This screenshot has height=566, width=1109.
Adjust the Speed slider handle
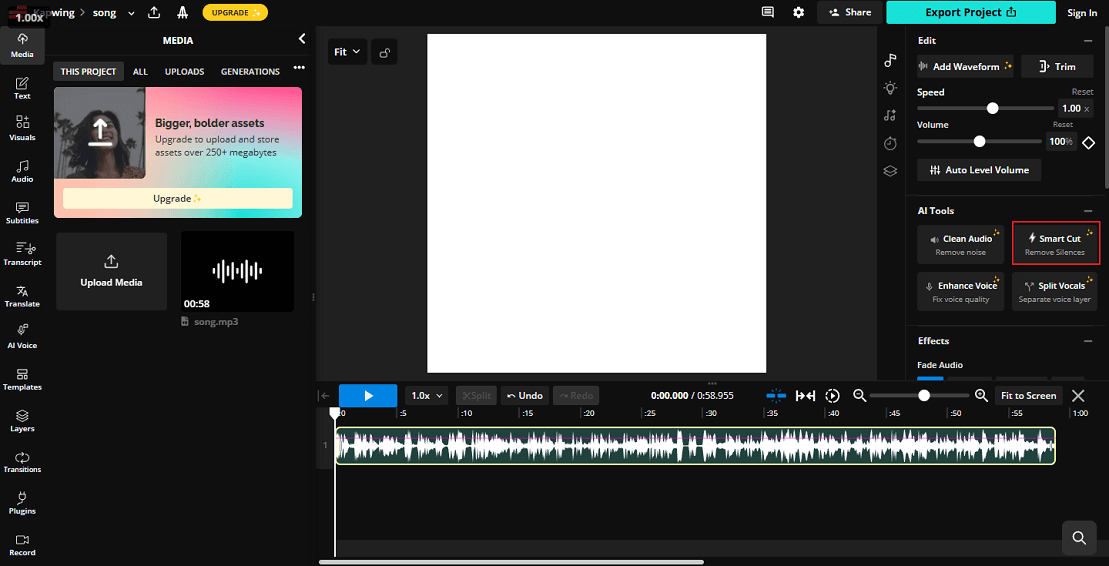992,108
